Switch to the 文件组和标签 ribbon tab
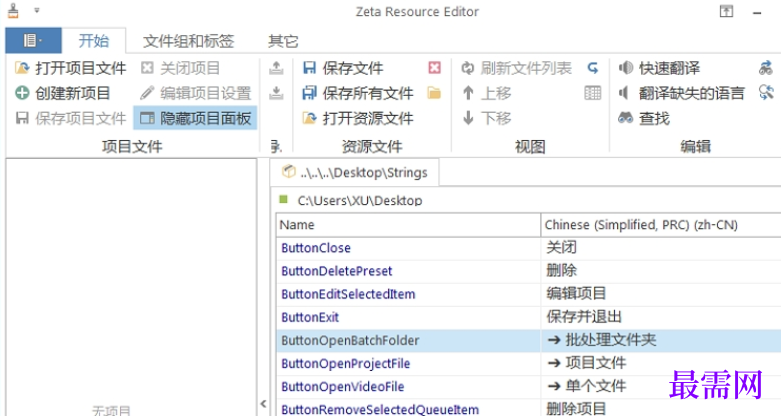 click(188, 41)
